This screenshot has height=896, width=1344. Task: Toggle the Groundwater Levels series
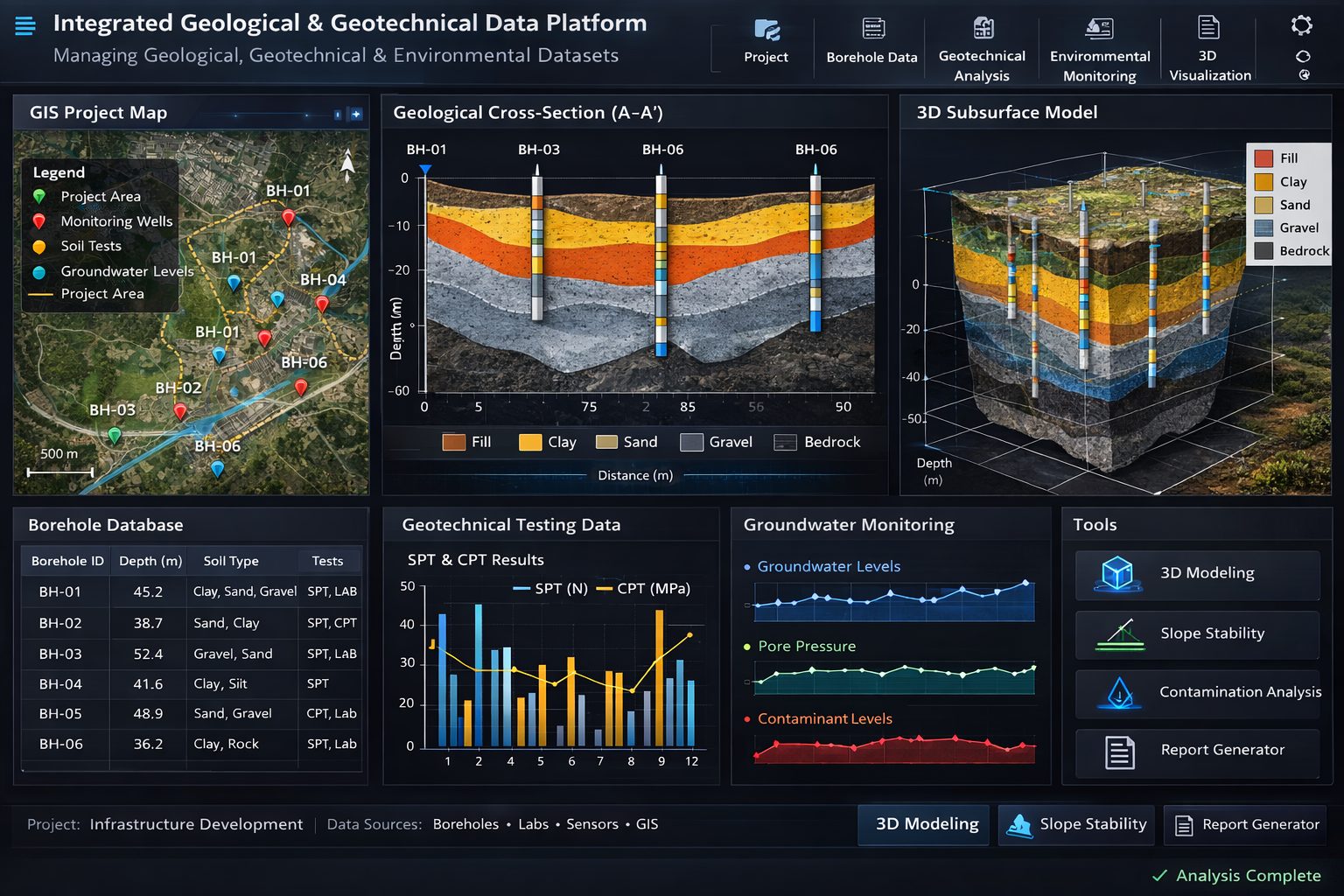click(828, 566)
